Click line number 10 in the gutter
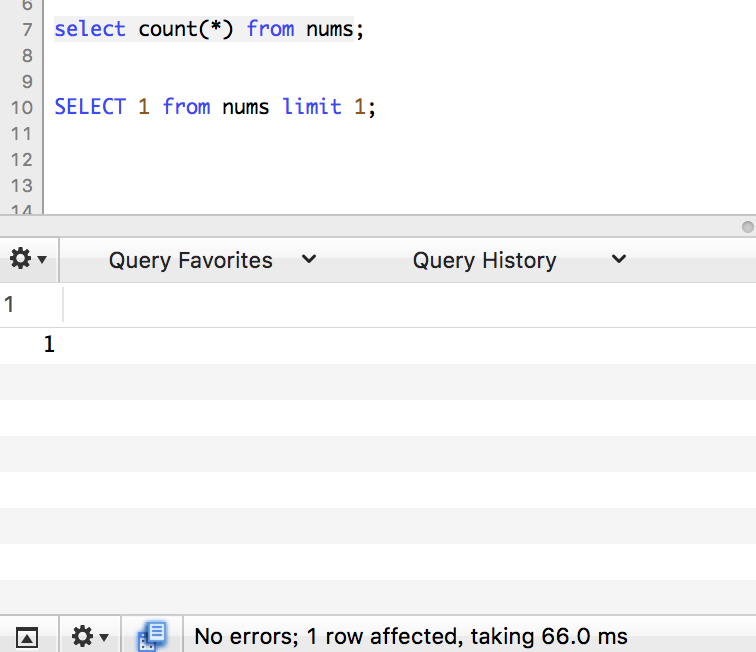The image size is (756, 652). click(x=22, y=107)
